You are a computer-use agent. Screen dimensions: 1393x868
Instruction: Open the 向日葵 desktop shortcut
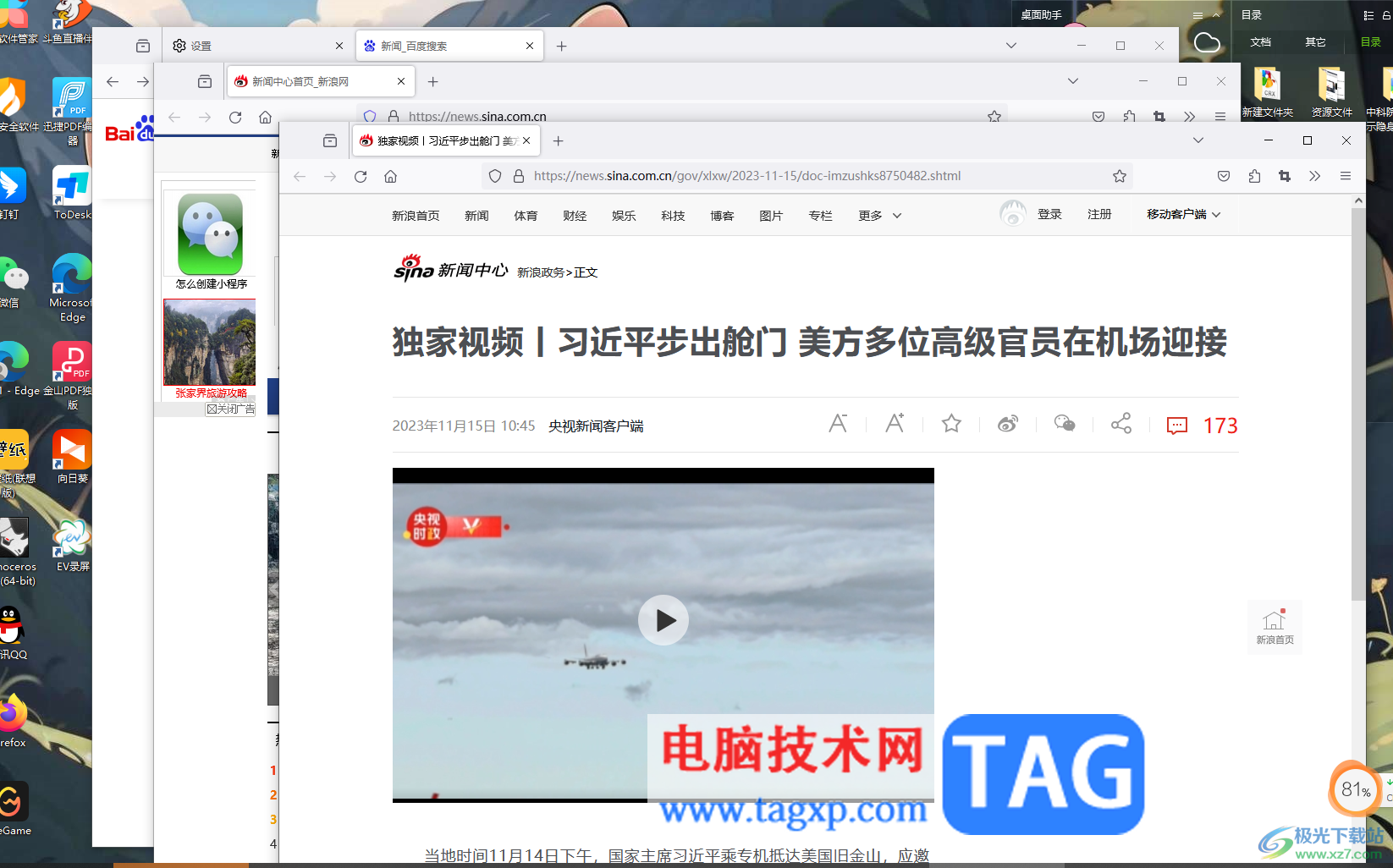tap(72, 456)
